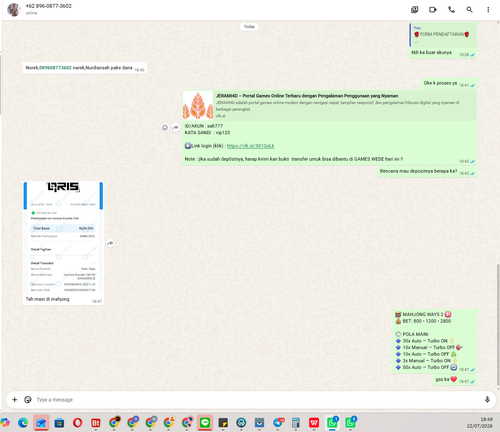500x432 pixels.
Task: Forward the QRIS receipt image
Action: (x=110, y=243)
